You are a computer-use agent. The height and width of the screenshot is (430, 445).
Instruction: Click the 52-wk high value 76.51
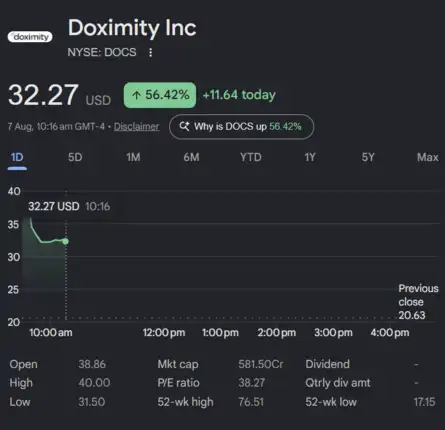pyautogui.click(x=251, y=402)
